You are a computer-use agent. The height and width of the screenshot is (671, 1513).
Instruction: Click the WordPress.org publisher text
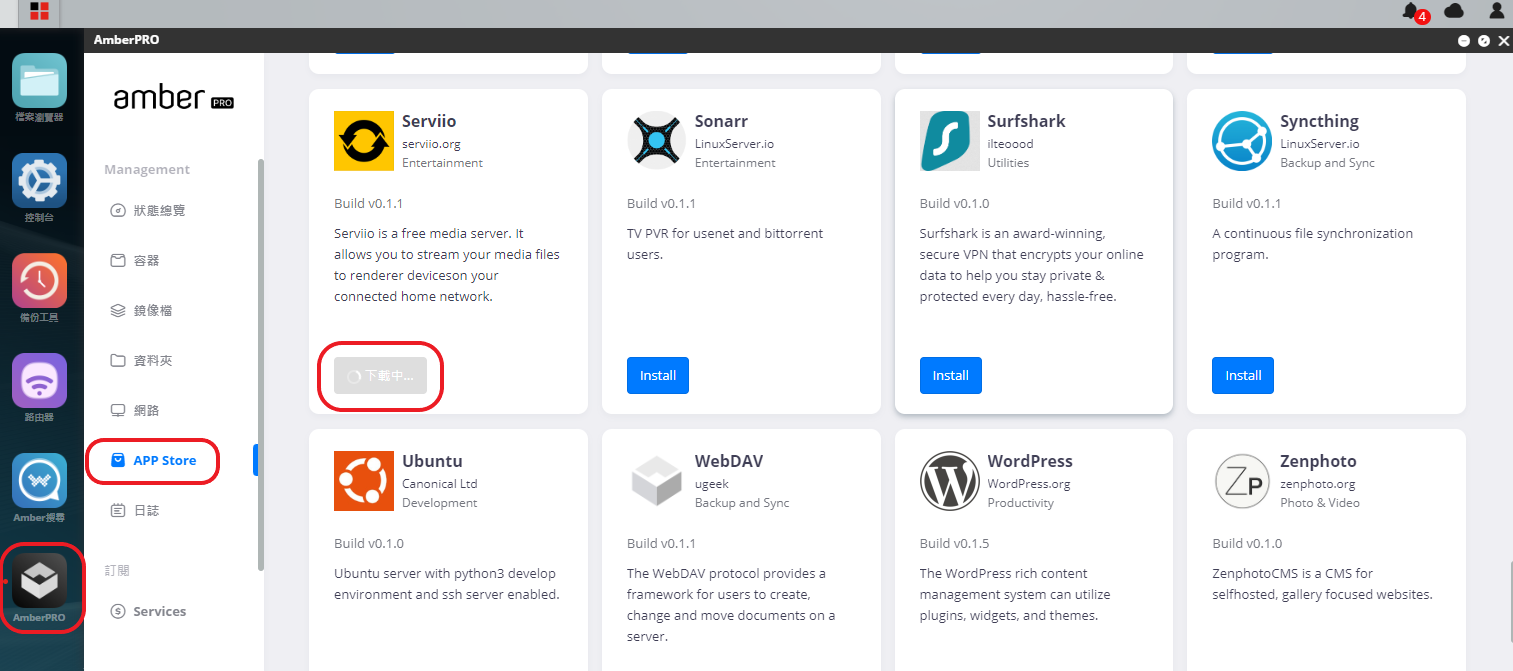[x=1029, y=483]
